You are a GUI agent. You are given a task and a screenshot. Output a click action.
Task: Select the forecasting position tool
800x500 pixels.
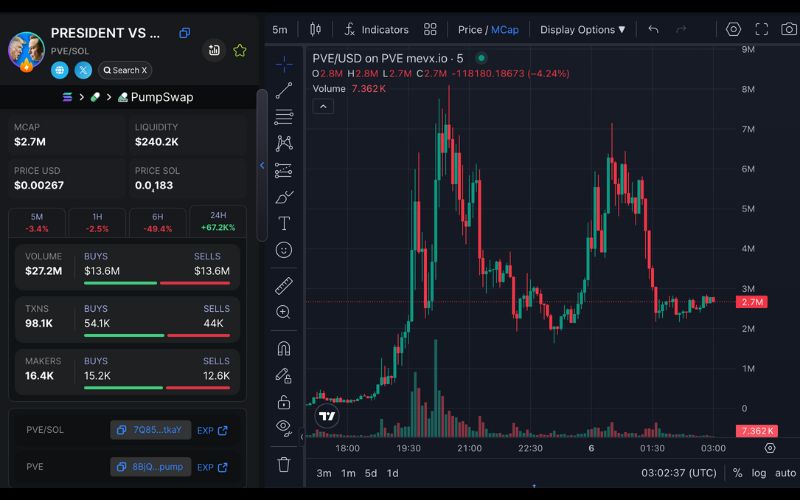pyautogui.click(x=284, y=170)
